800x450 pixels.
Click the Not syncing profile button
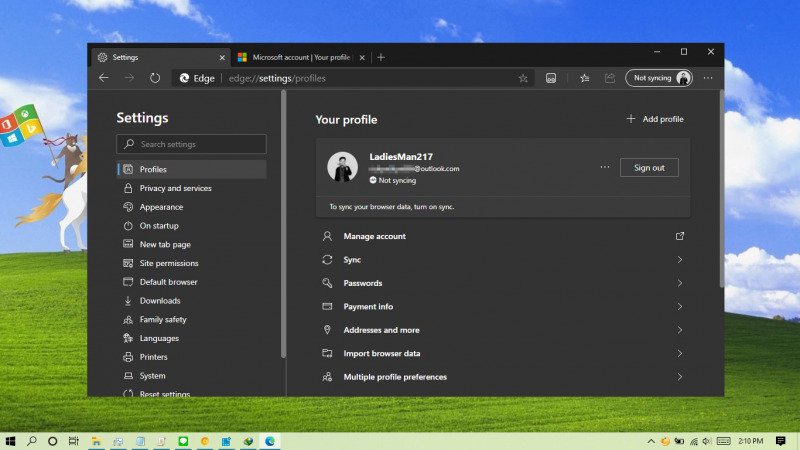[x=659, y=78]
